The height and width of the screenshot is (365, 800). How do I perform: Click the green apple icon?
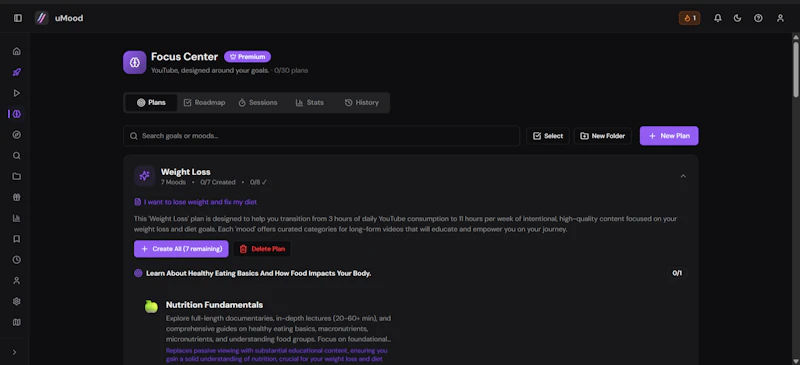click(x=151, y=306)
